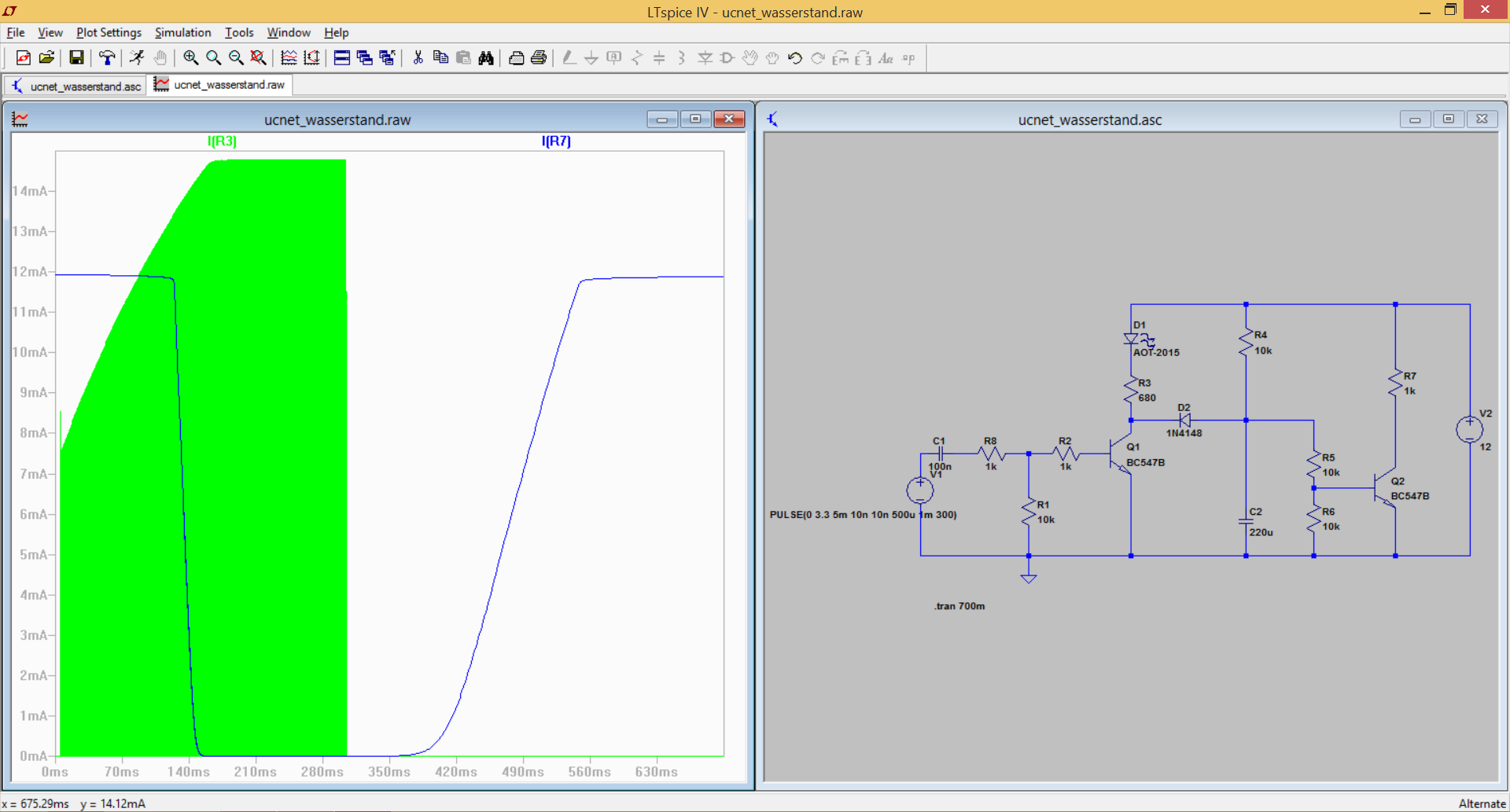
Task: Open the Simulation menu
Action: [183, 32]
